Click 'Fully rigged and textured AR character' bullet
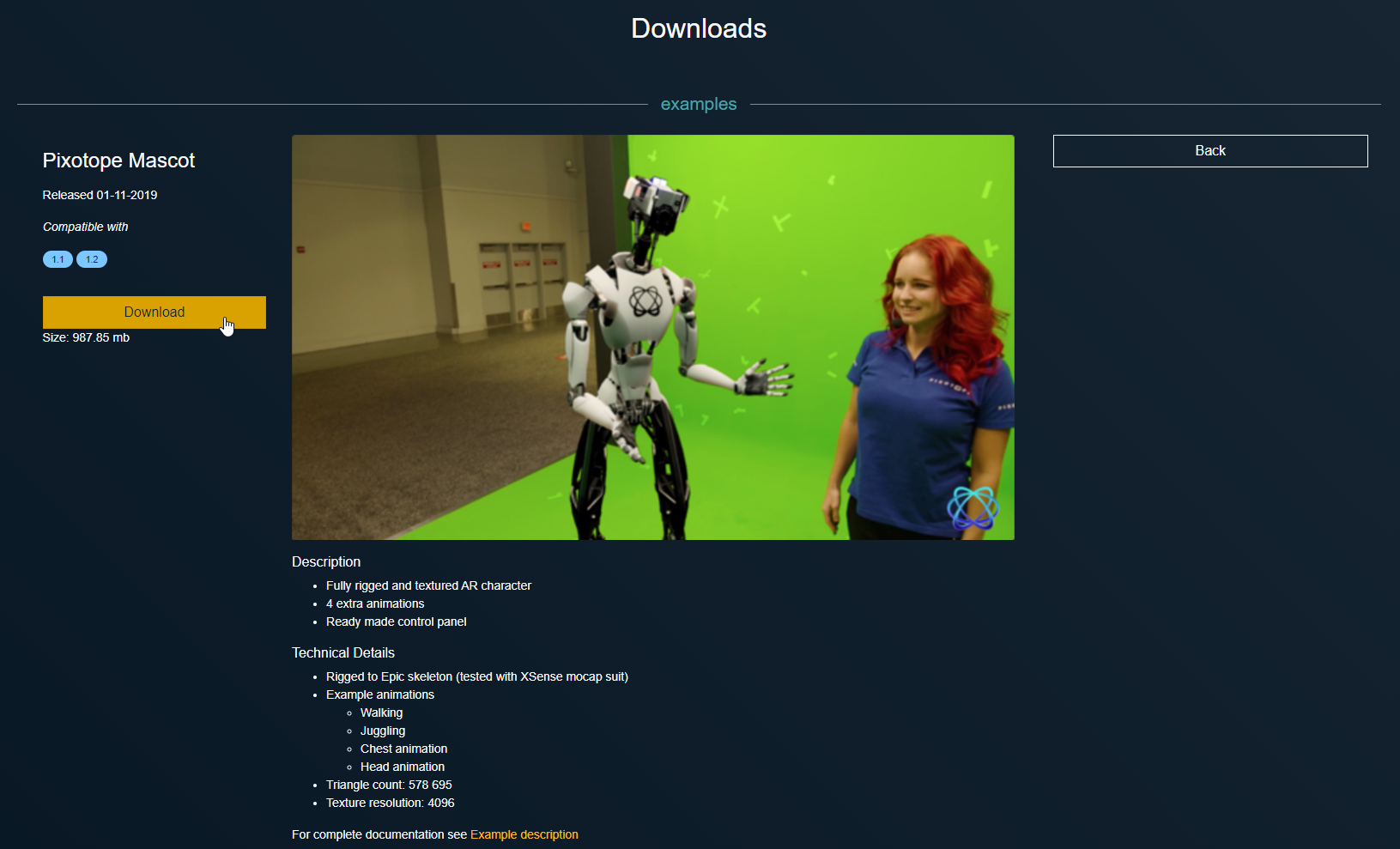 coord(428,585)
